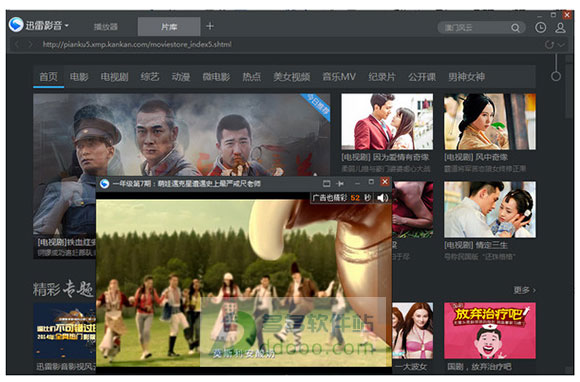Screen dimensions: 580x382
Task: Open the user account icon
Action: click(x=560, y=27)
